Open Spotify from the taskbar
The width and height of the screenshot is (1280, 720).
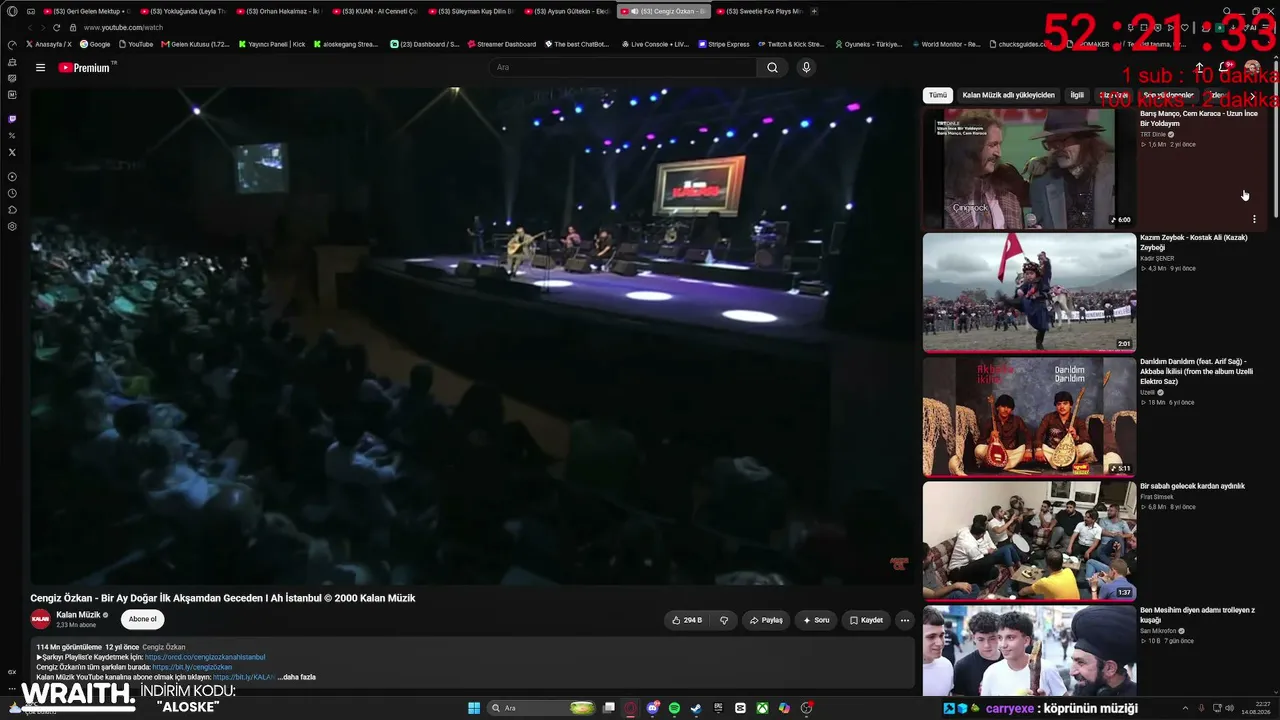point(675,708)
